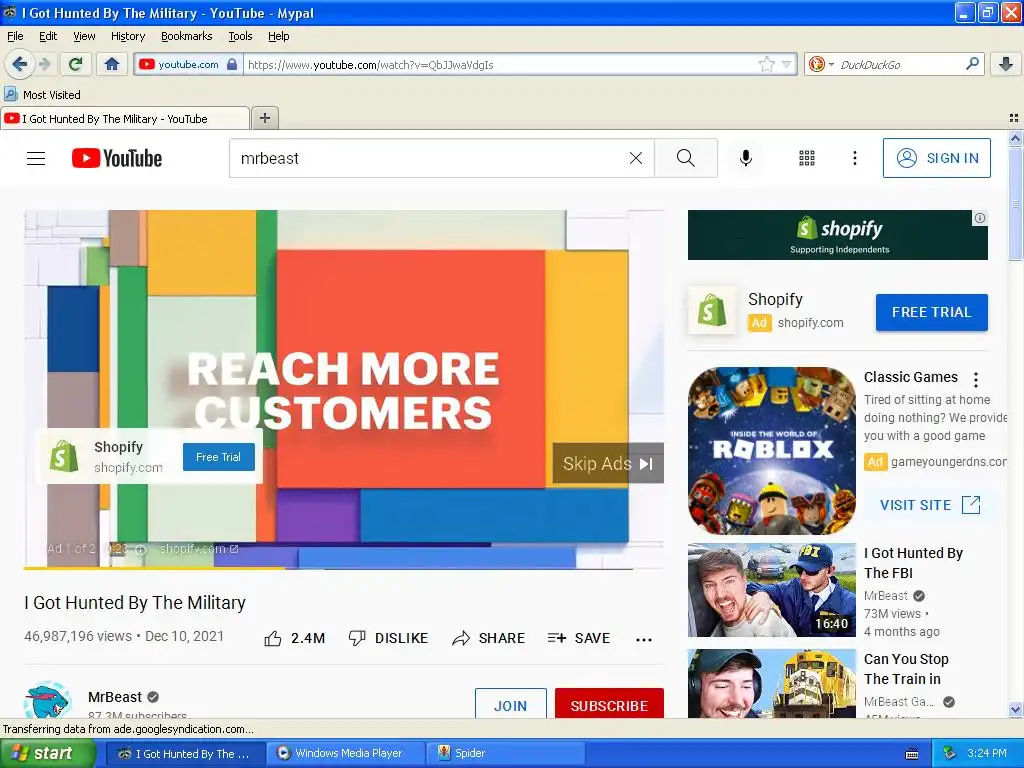Reload the page with the refresh icon
Viewport: 1024px width, 768px height.
76,64
